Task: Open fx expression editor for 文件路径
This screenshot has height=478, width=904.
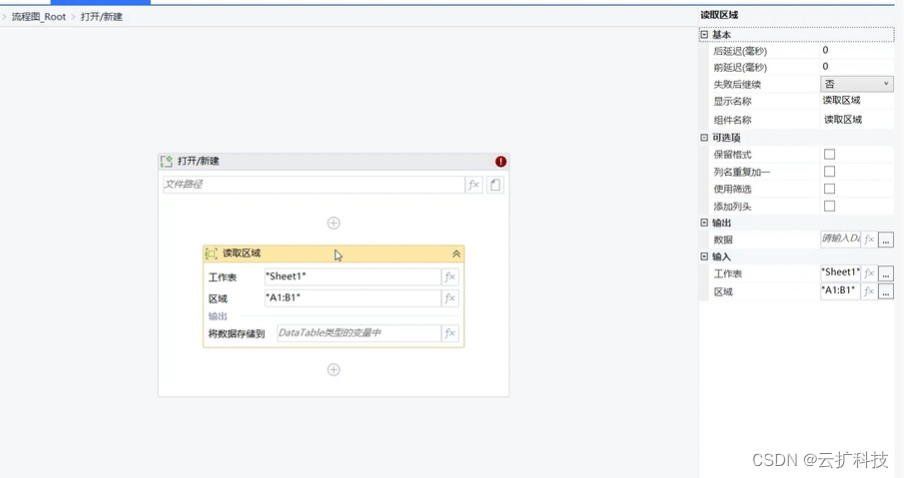Action: pyautogui.click(x=473, y=185)
